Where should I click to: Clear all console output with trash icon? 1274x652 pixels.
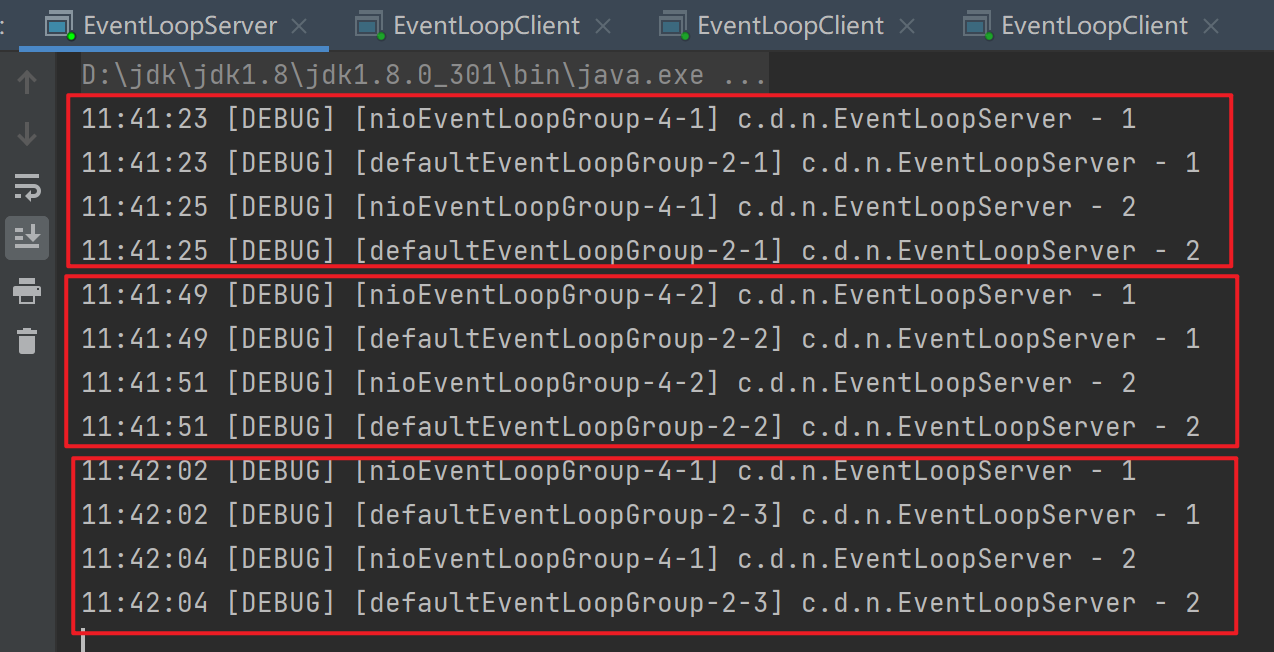(x=27, y=341)
